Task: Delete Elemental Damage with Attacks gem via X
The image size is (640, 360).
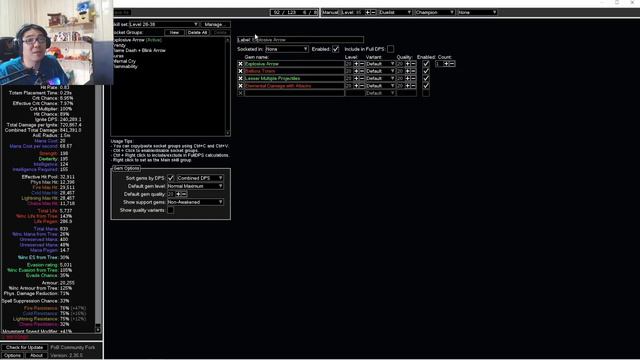Action: [240, 86]
